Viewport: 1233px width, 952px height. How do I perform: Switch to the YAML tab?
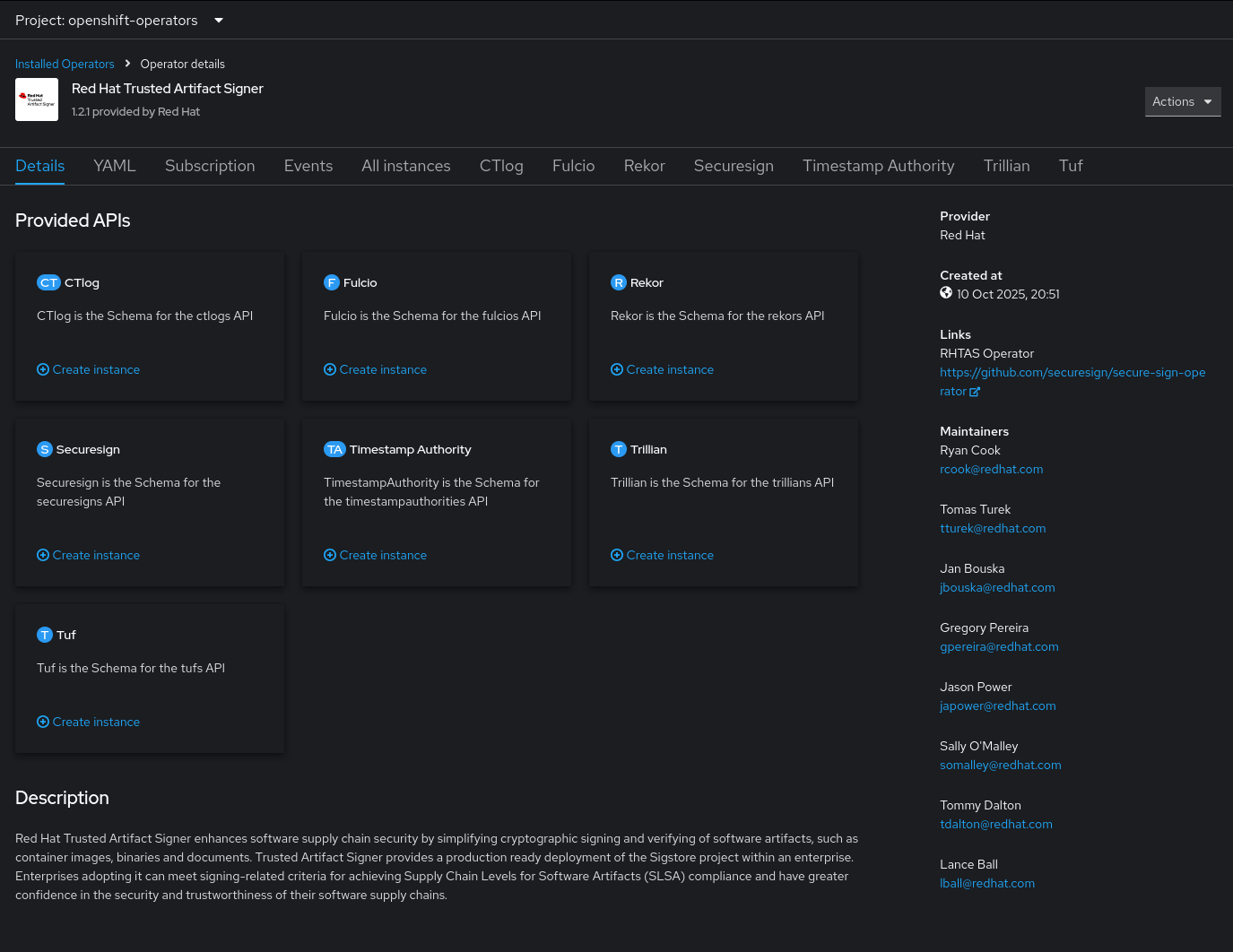pos(115,166)
